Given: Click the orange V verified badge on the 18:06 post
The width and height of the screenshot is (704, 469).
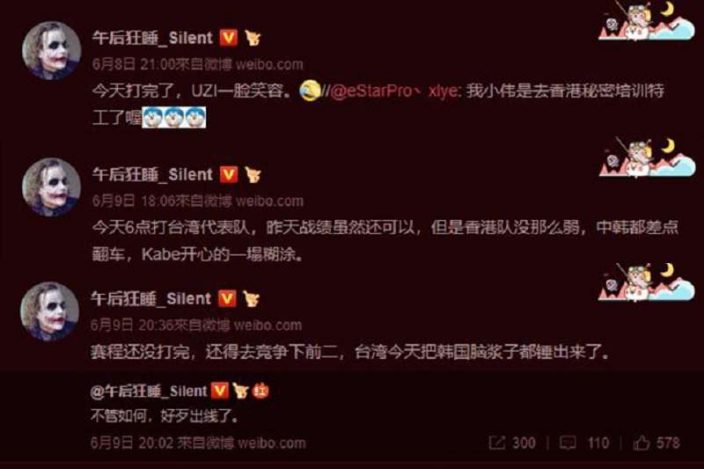Looking at the screenshot, I should point(229,174).
